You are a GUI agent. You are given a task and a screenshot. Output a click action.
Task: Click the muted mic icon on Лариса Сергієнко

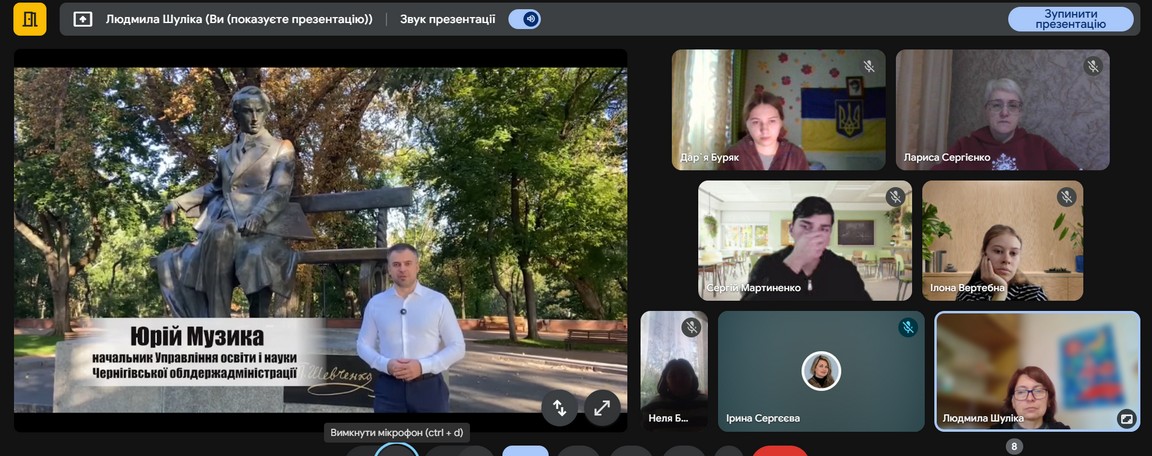coord(1093,66)
